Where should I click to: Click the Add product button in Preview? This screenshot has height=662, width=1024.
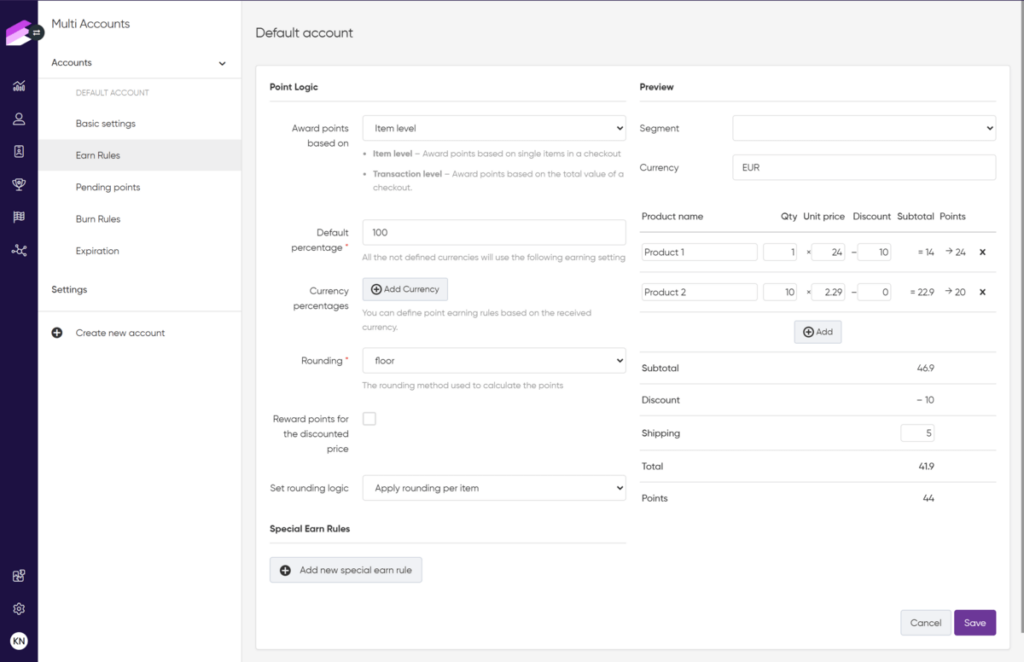(818, 332)
